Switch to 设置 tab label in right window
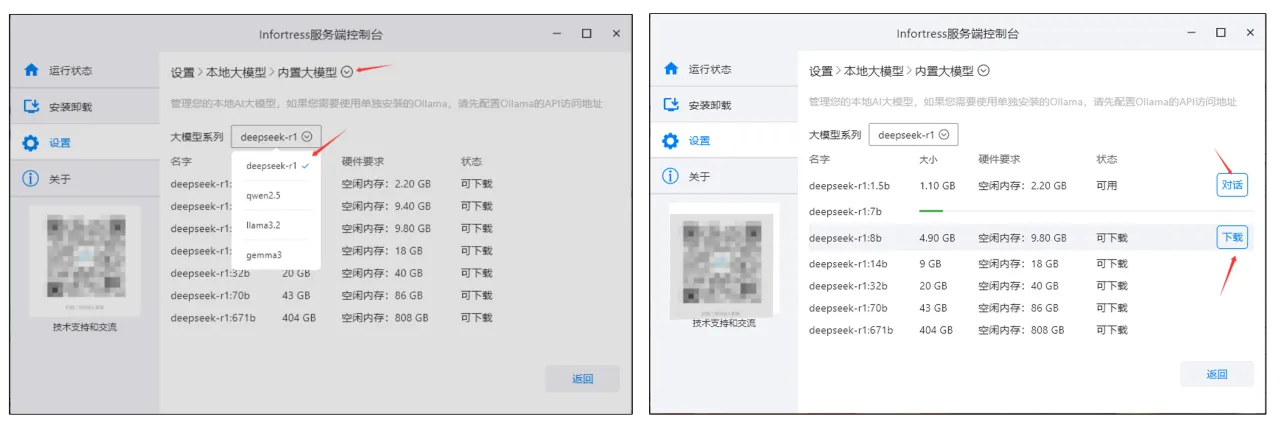Viewport: 1280px width, 429px height. (x=700, y=141)
